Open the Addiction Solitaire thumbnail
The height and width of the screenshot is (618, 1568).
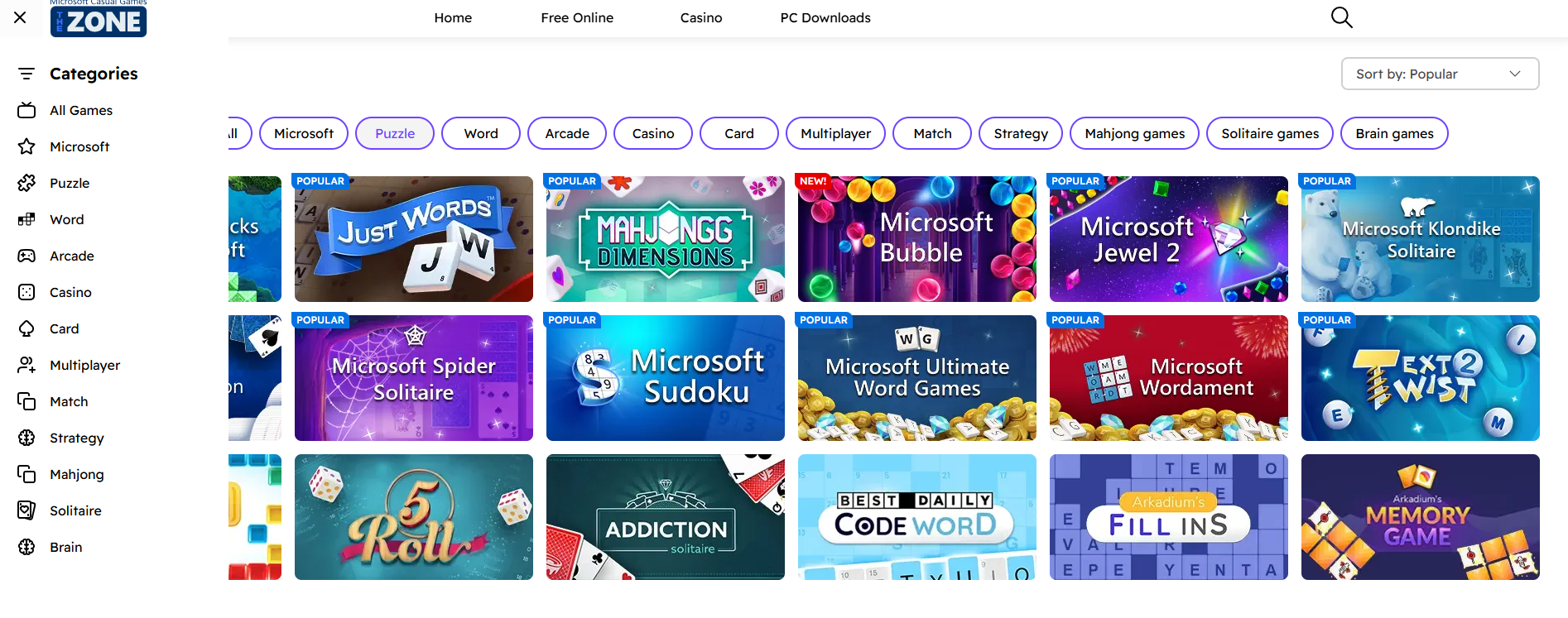tap(666, 517)
